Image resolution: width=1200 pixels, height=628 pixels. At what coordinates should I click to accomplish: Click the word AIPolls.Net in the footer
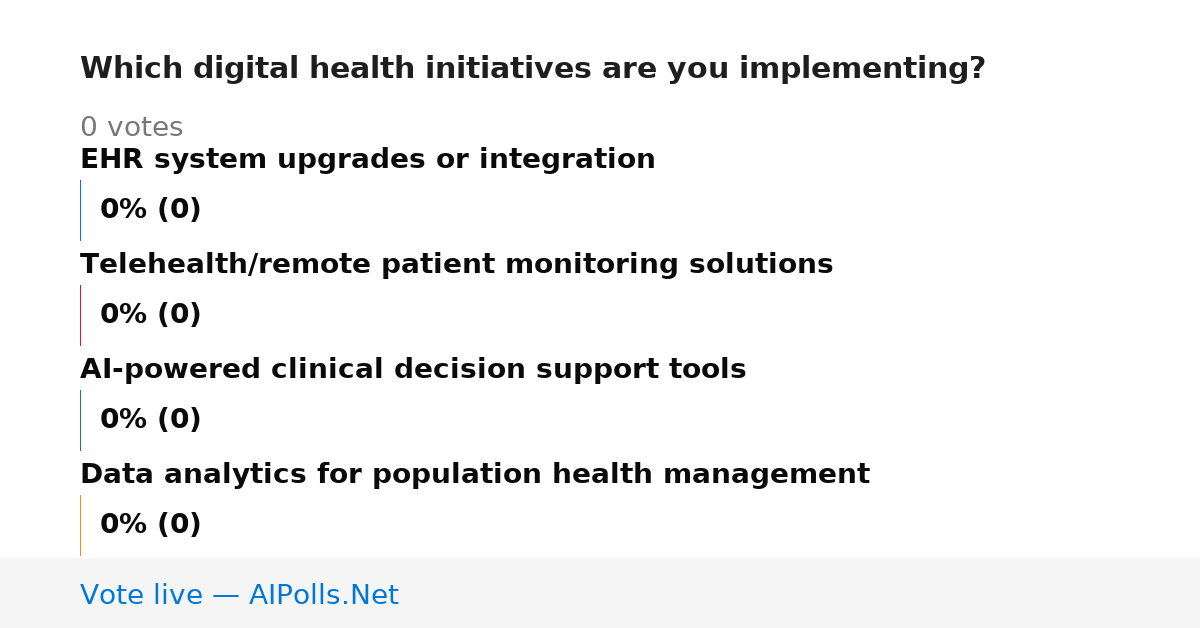324,596
